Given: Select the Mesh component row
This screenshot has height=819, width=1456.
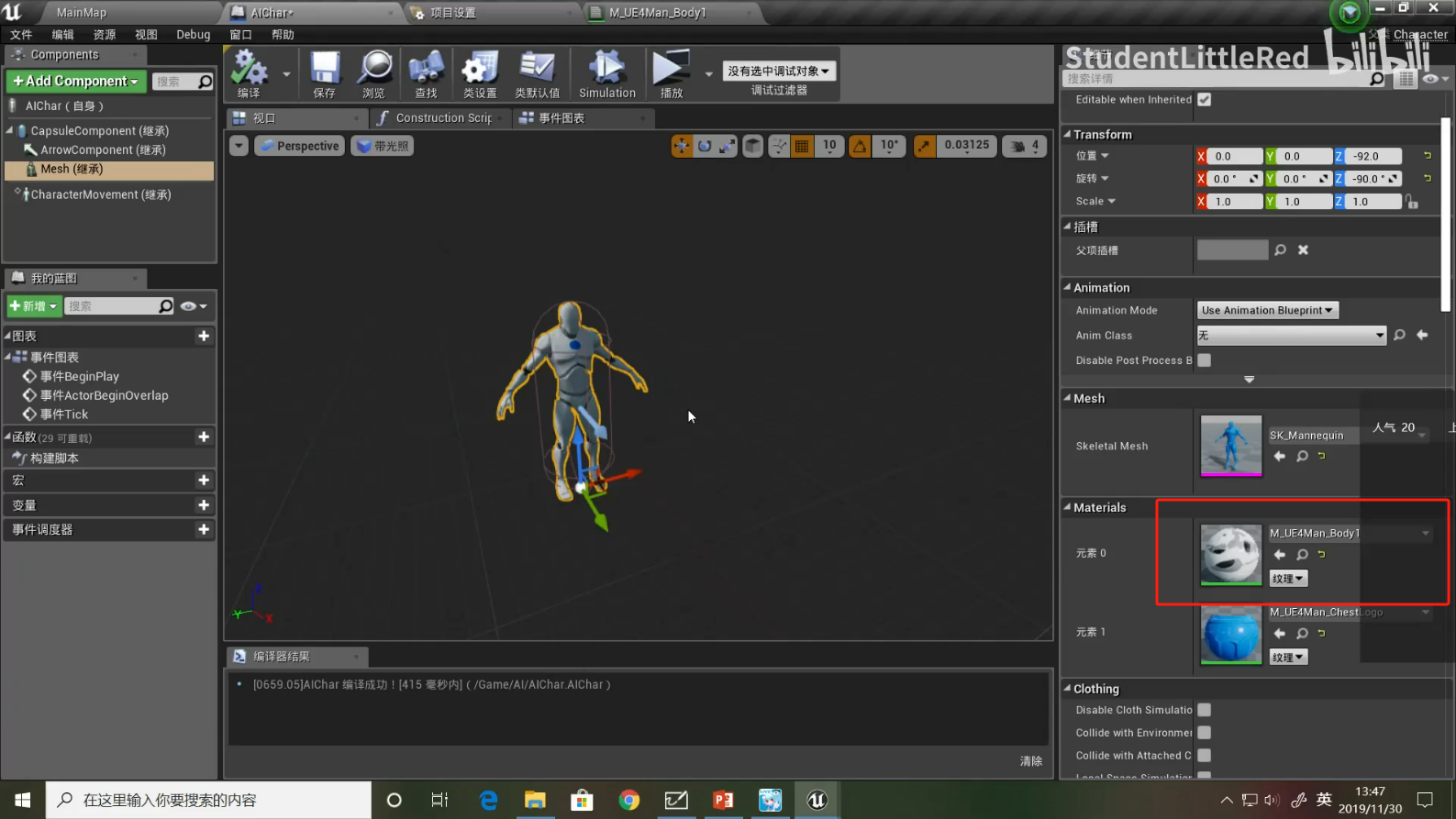Looking at the screenshot, I should 109,170.
